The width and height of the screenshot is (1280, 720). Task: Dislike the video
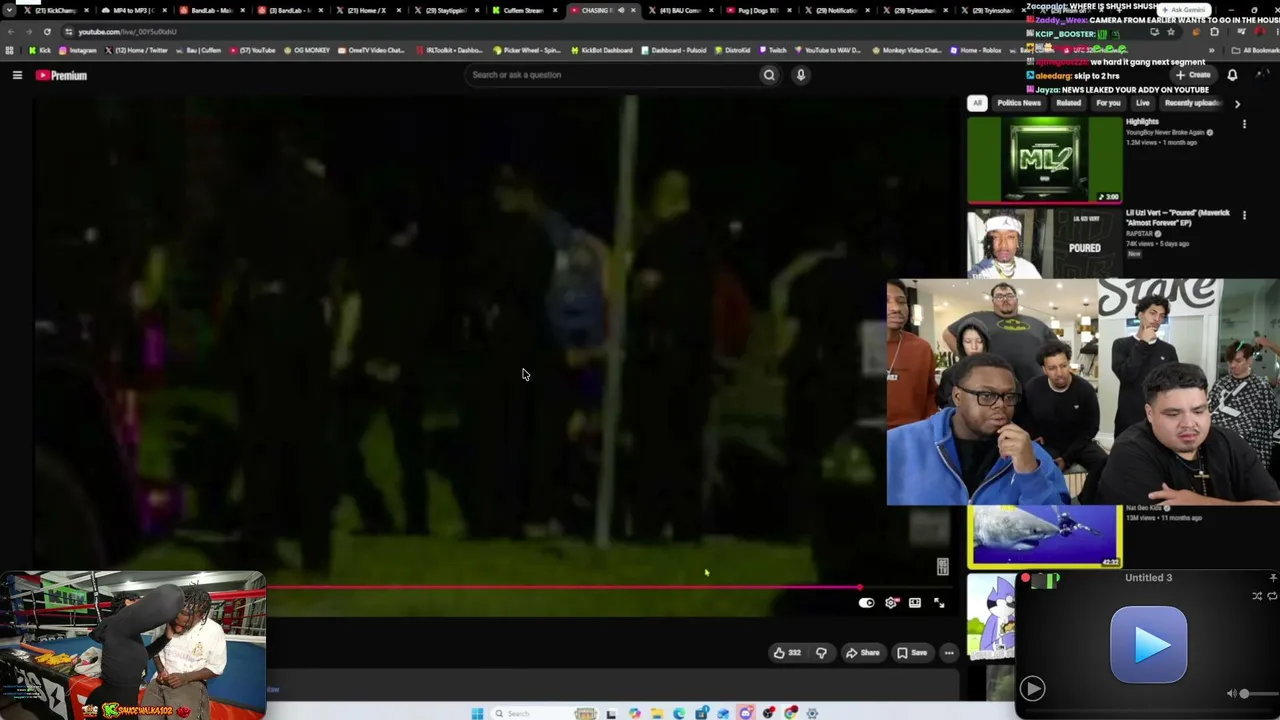pyautogui.click(x=821, y=653)
